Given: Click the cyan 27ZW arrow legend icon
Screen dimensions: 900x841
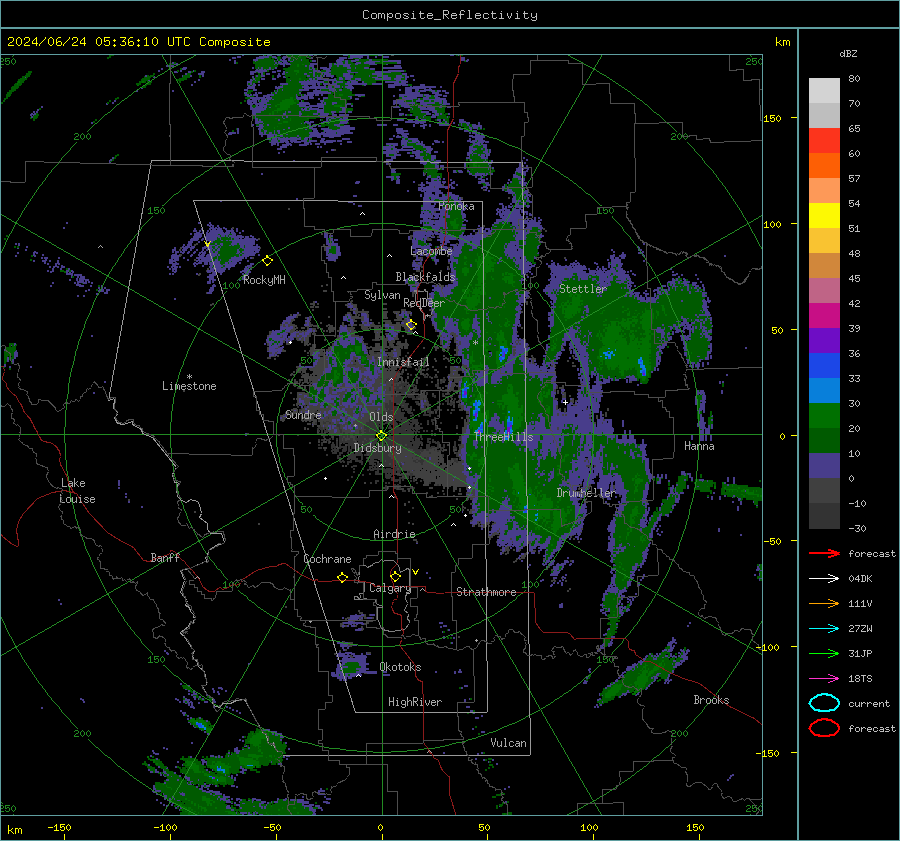Looking at the screenshot, I should pos(824,629).
